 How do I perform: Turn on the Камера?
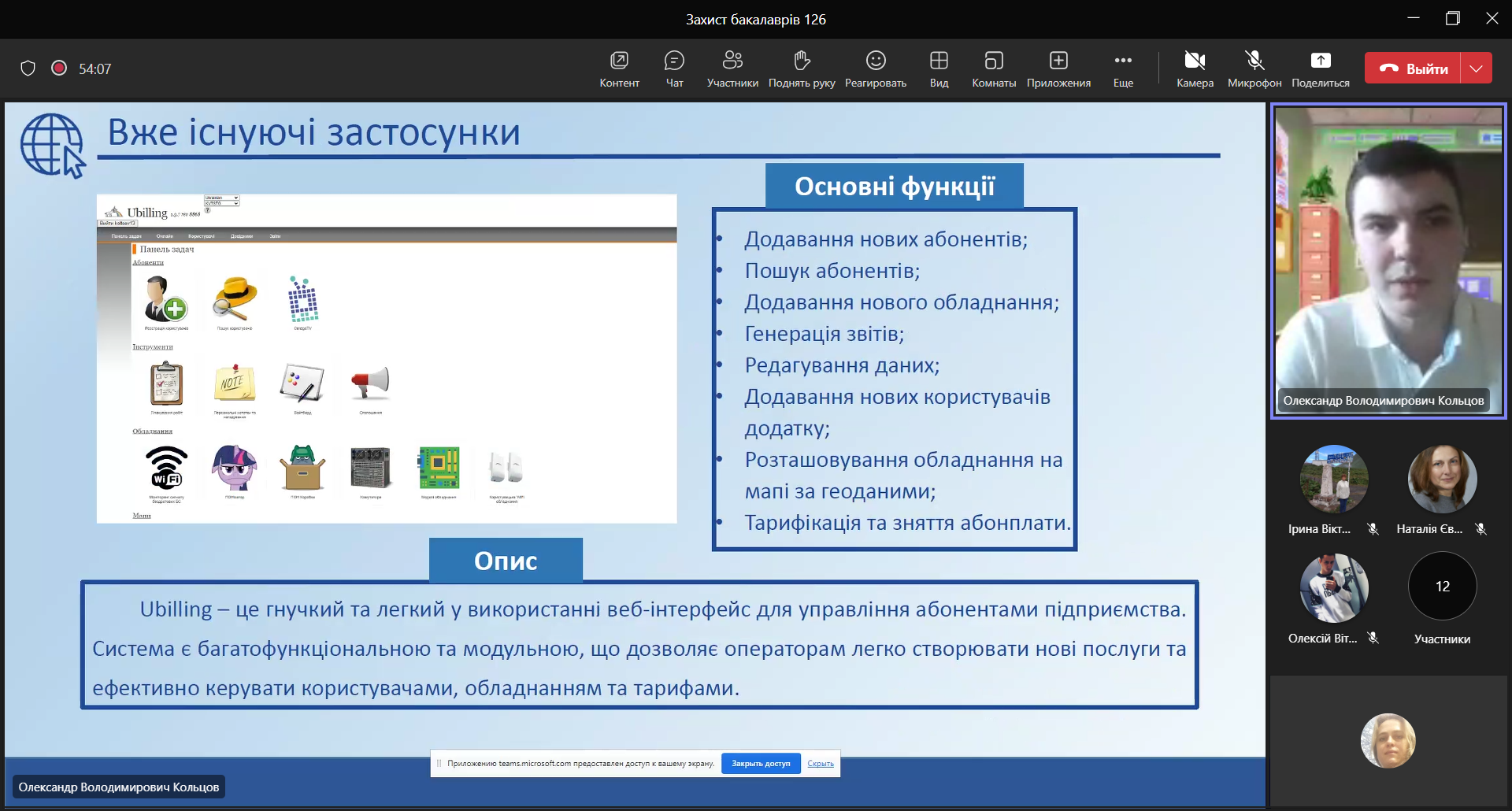tap(1195, 69)
